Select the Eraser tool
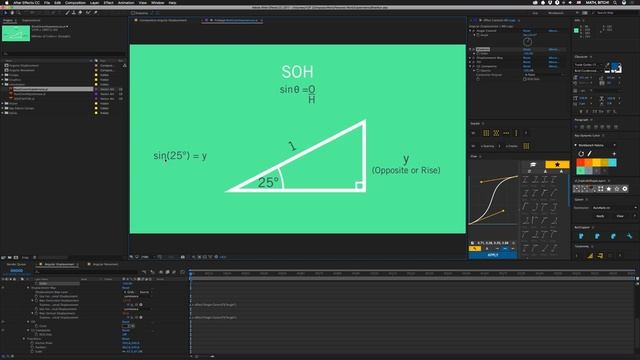640x360 pixels. 80,13
